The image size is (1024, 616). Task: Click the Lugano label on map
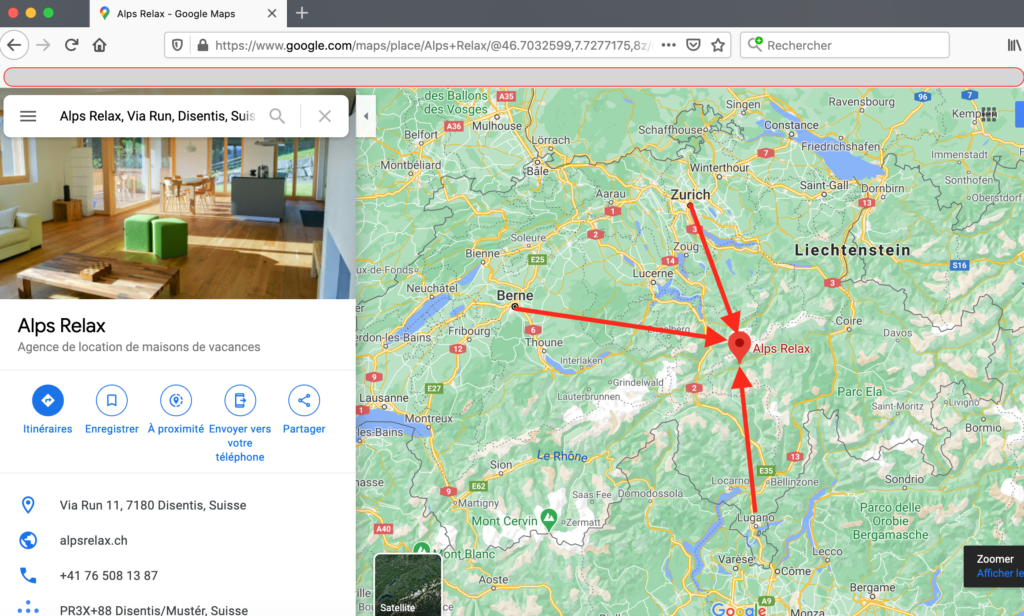click(756, 517)
